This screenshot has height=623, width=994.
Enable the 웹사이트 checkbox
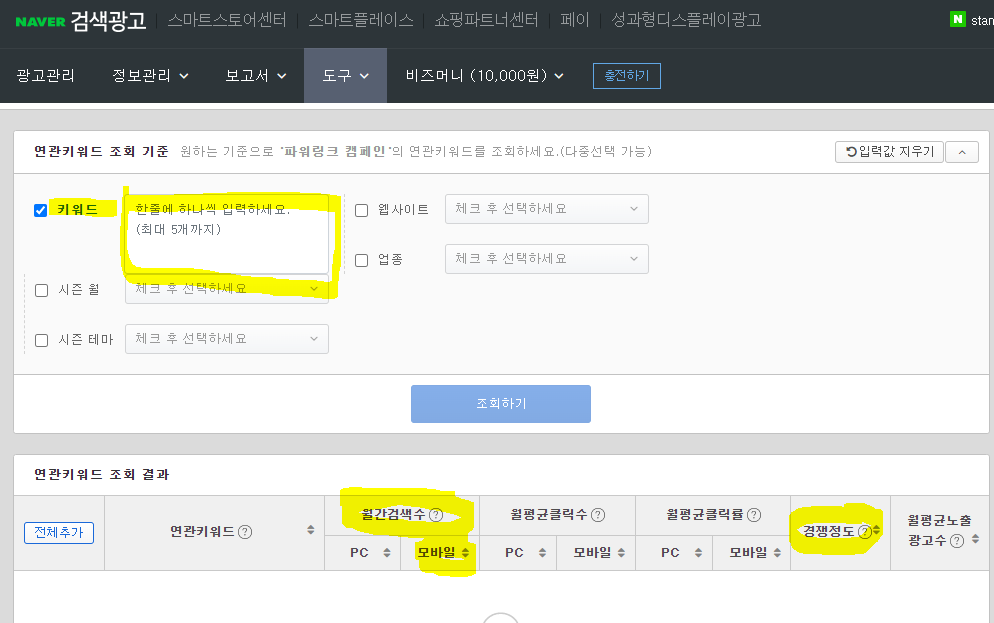point(362,208)
